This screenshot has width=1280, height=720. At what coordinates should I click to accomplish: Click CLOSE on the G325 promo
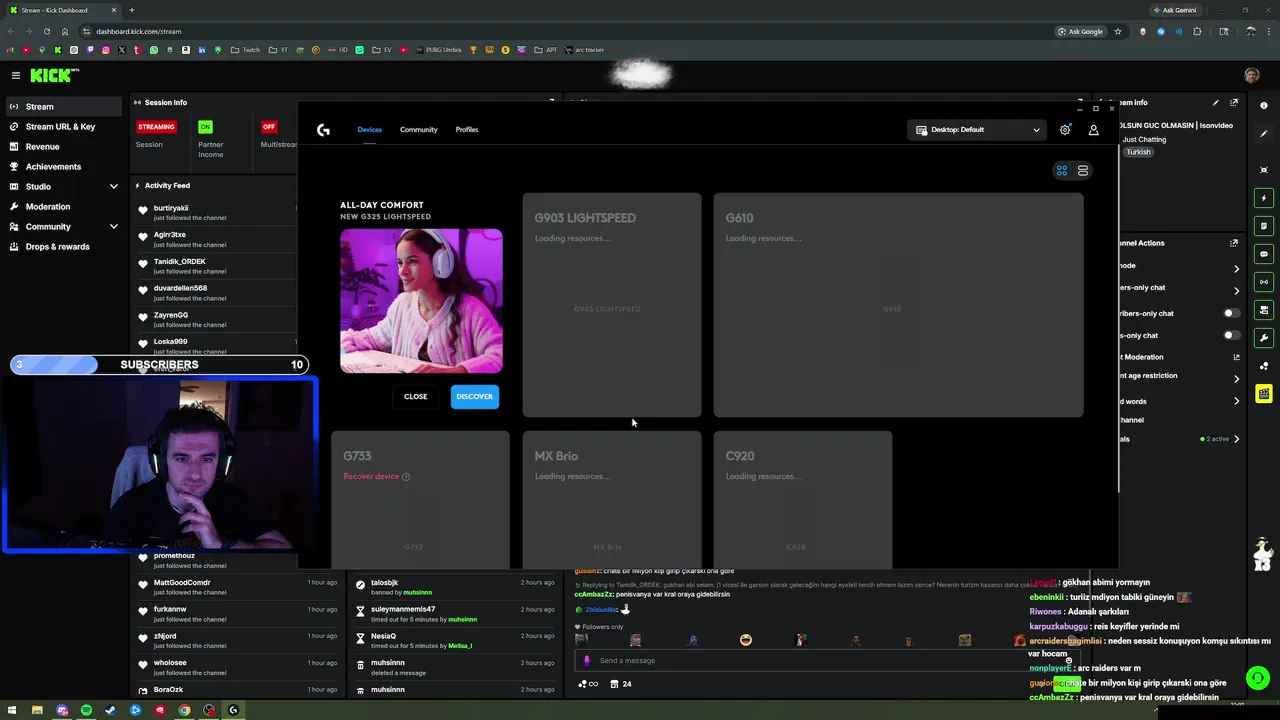click(415, 397)
